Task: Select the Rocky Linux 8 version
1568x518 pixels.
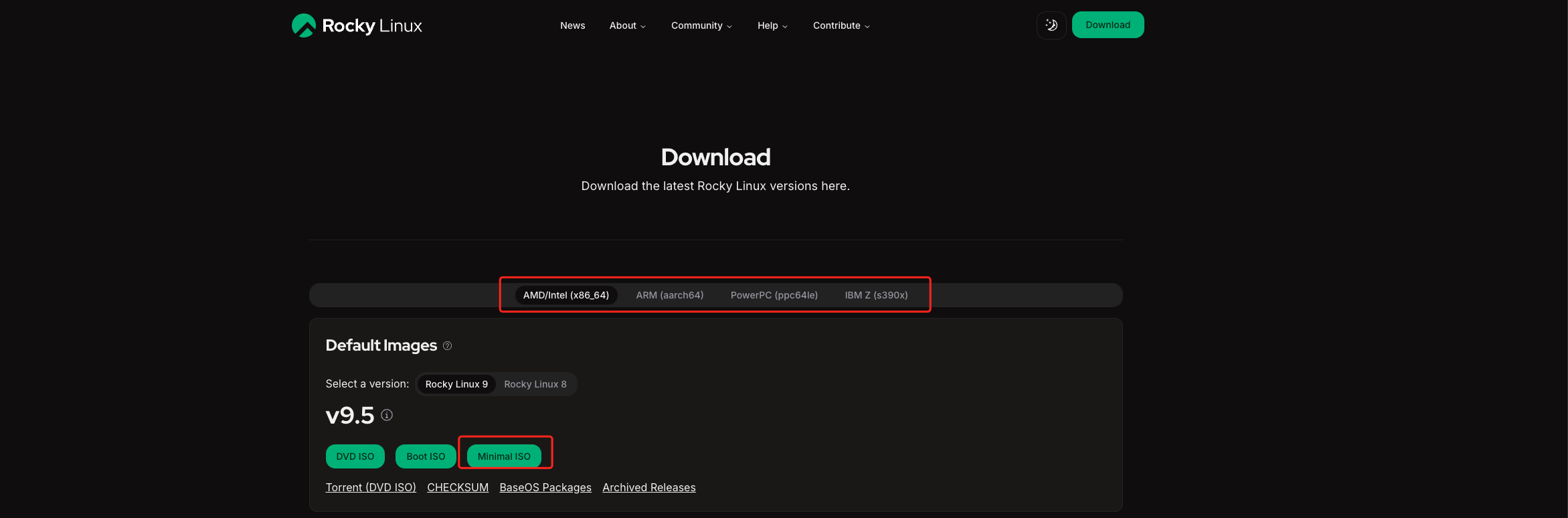Action: click(x=535, y=384)
